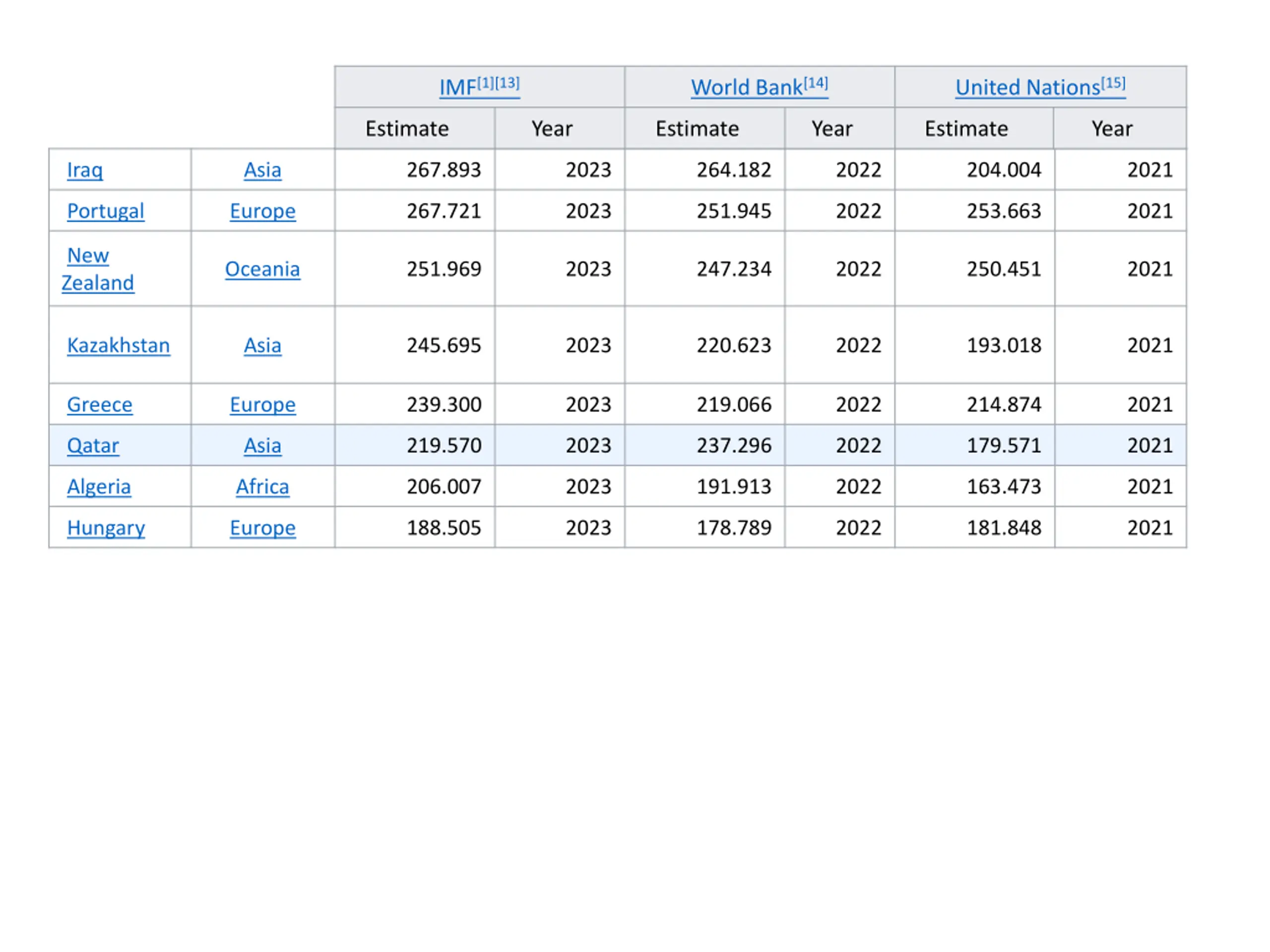1270x952 pixels.
Task: Click the Oceania region link
Action: click(262, 269)
